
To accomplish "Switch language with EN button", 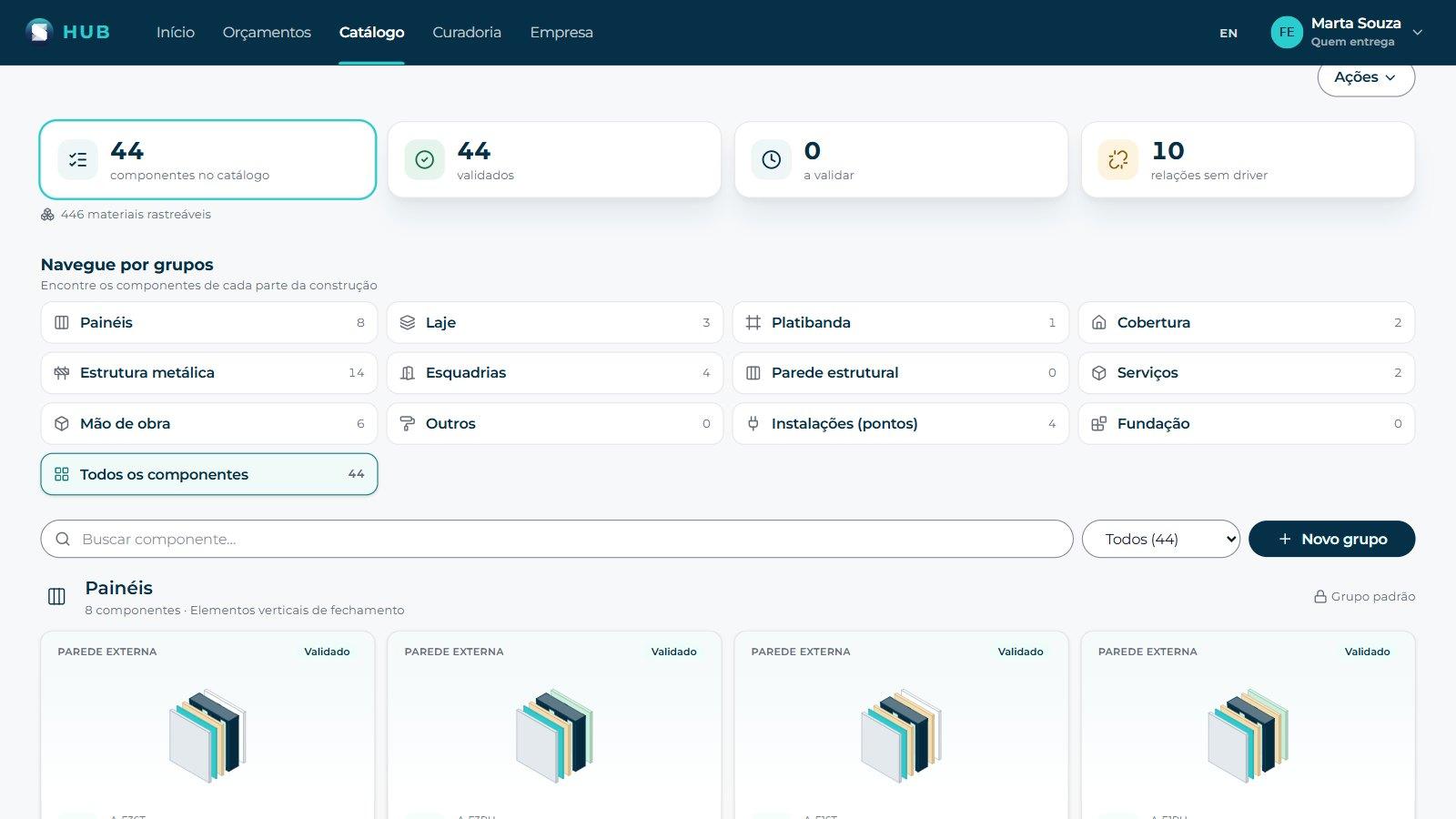I will pos(1228,33).
